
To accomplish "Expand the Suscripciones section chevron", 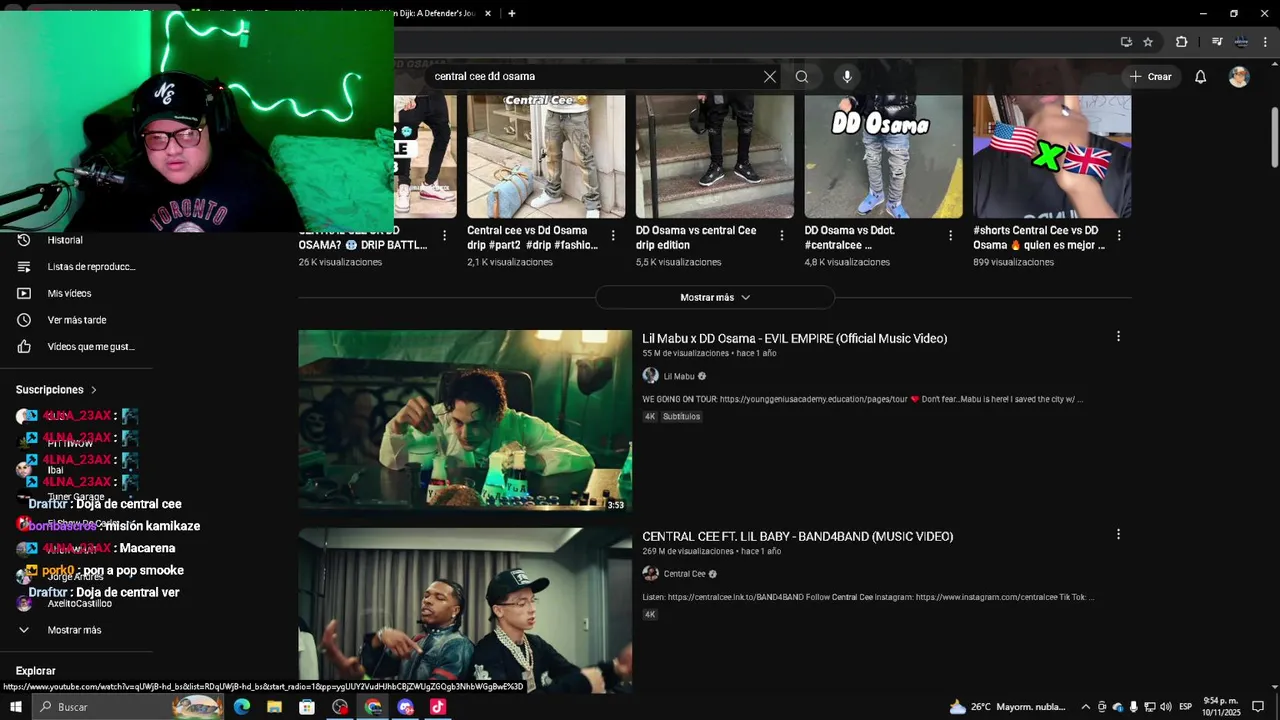I will coord(94,390).
